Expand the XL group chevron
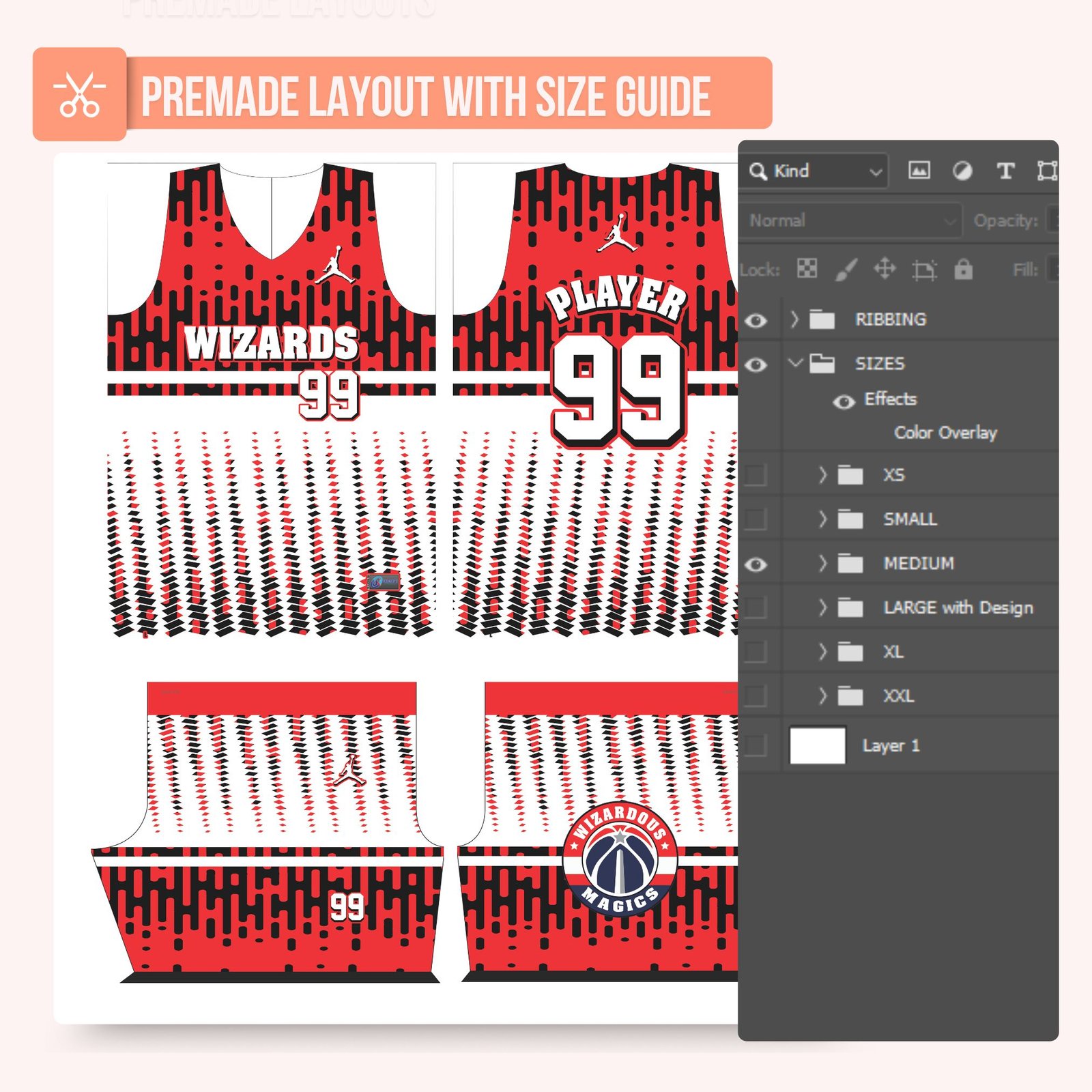 tap(822, 651)
